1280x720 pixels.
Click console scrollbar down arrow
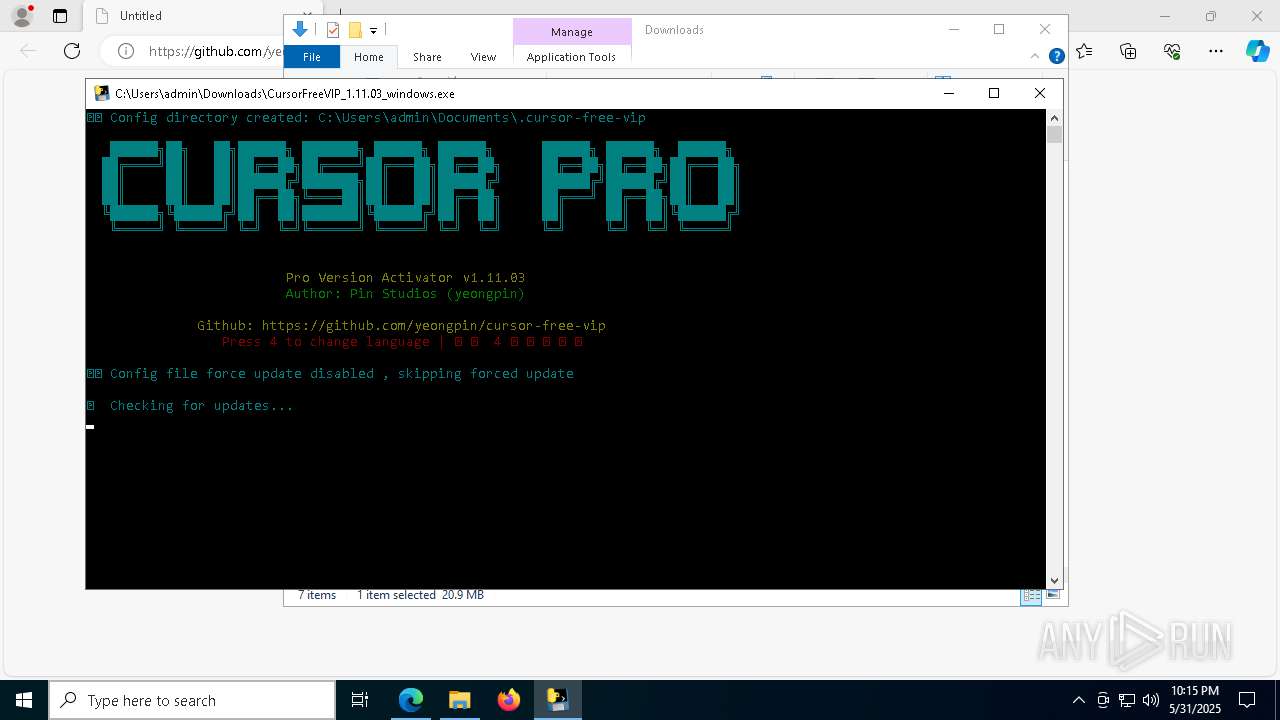coord(1054,580)
